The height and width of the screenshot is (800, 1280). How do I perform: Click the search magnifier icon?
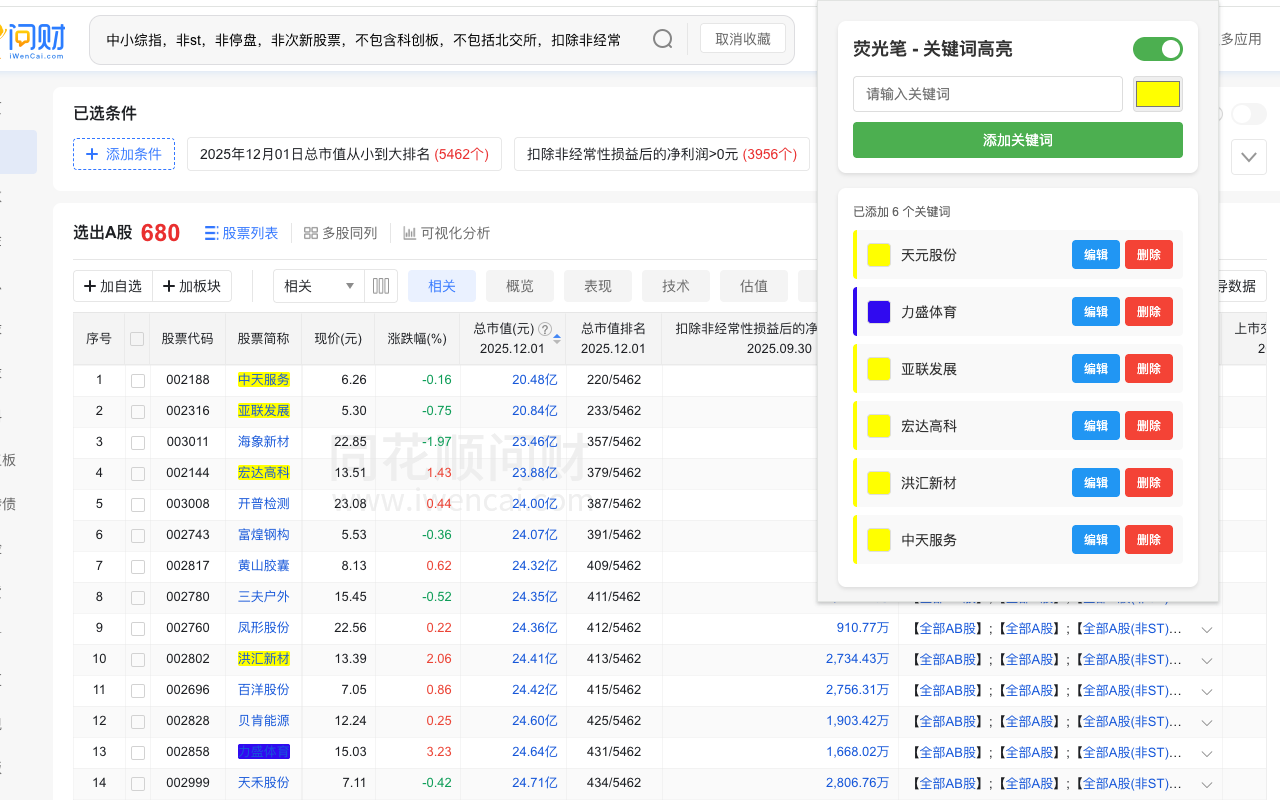[x=662, y=39]
